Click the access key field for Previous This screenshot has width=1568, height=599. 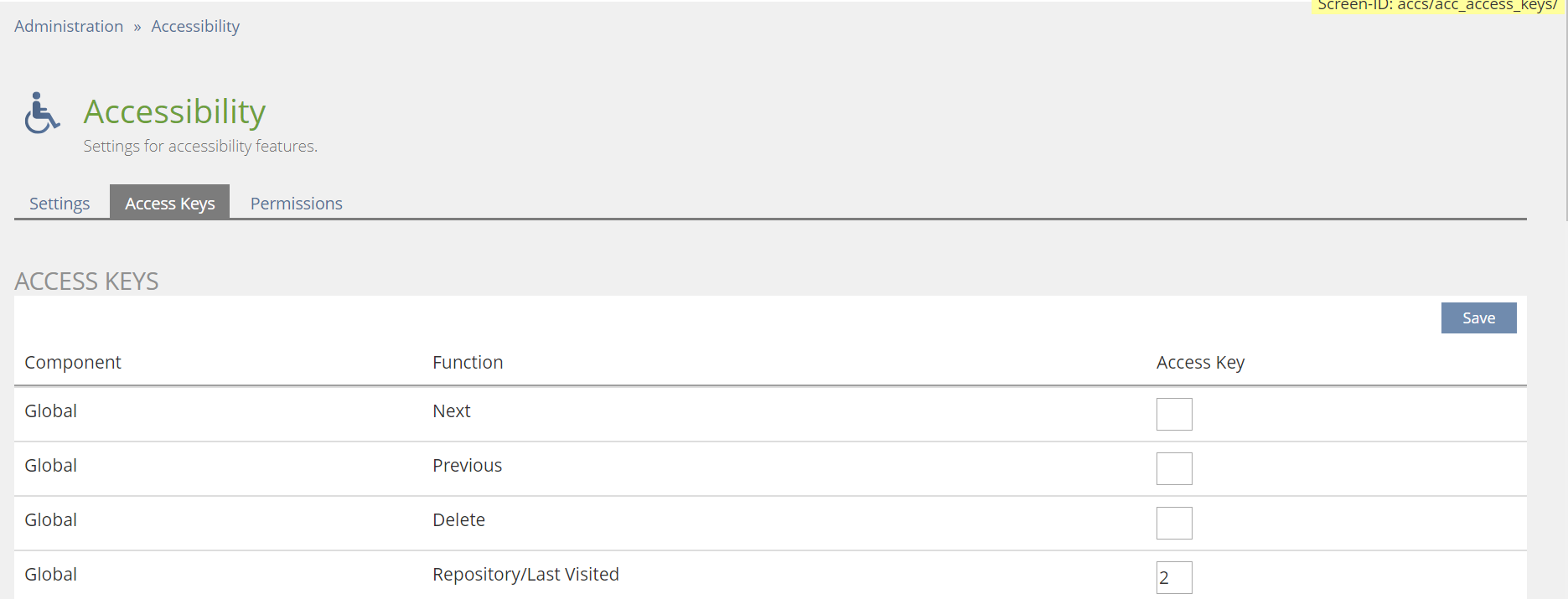coord(1173,468)
